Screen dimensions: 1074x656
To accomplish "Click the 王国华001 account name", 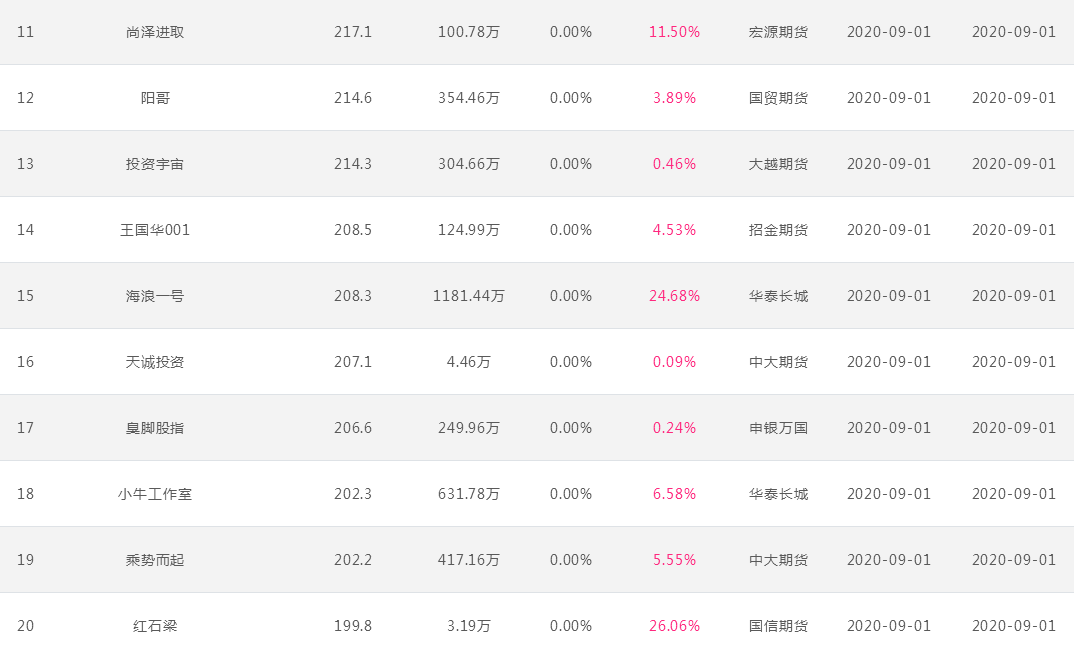I will click(155, 230).
